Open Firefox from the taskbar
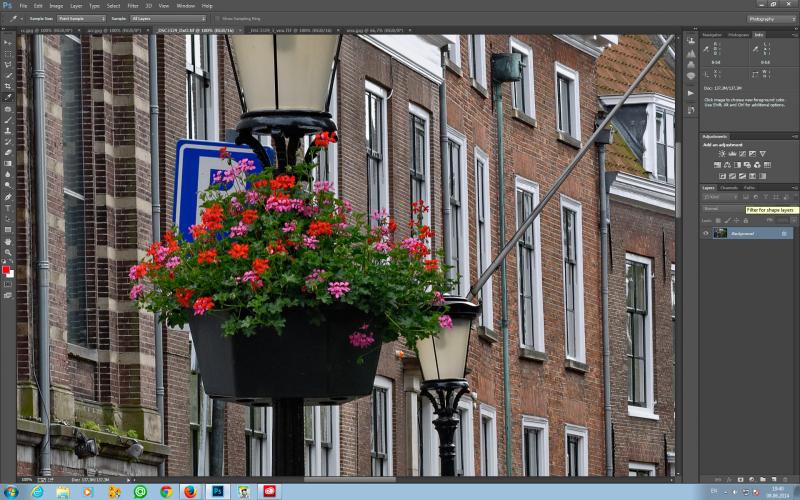Image resolution: width=800 pixels, height=500 pixels. point(190,492)
